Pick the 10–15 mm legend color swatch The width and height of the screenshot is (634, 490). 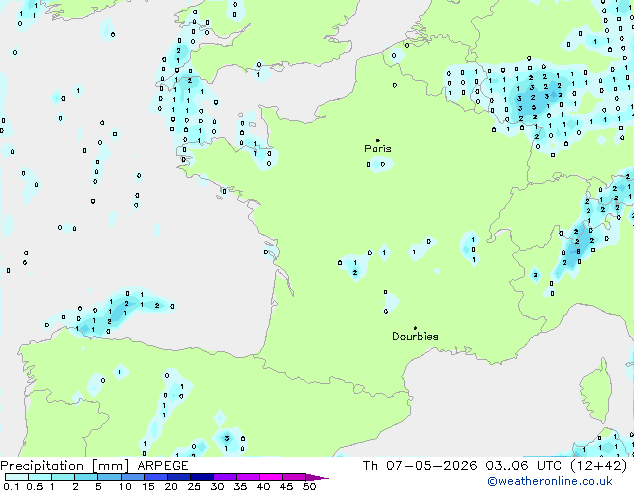[x=132, y=477]
